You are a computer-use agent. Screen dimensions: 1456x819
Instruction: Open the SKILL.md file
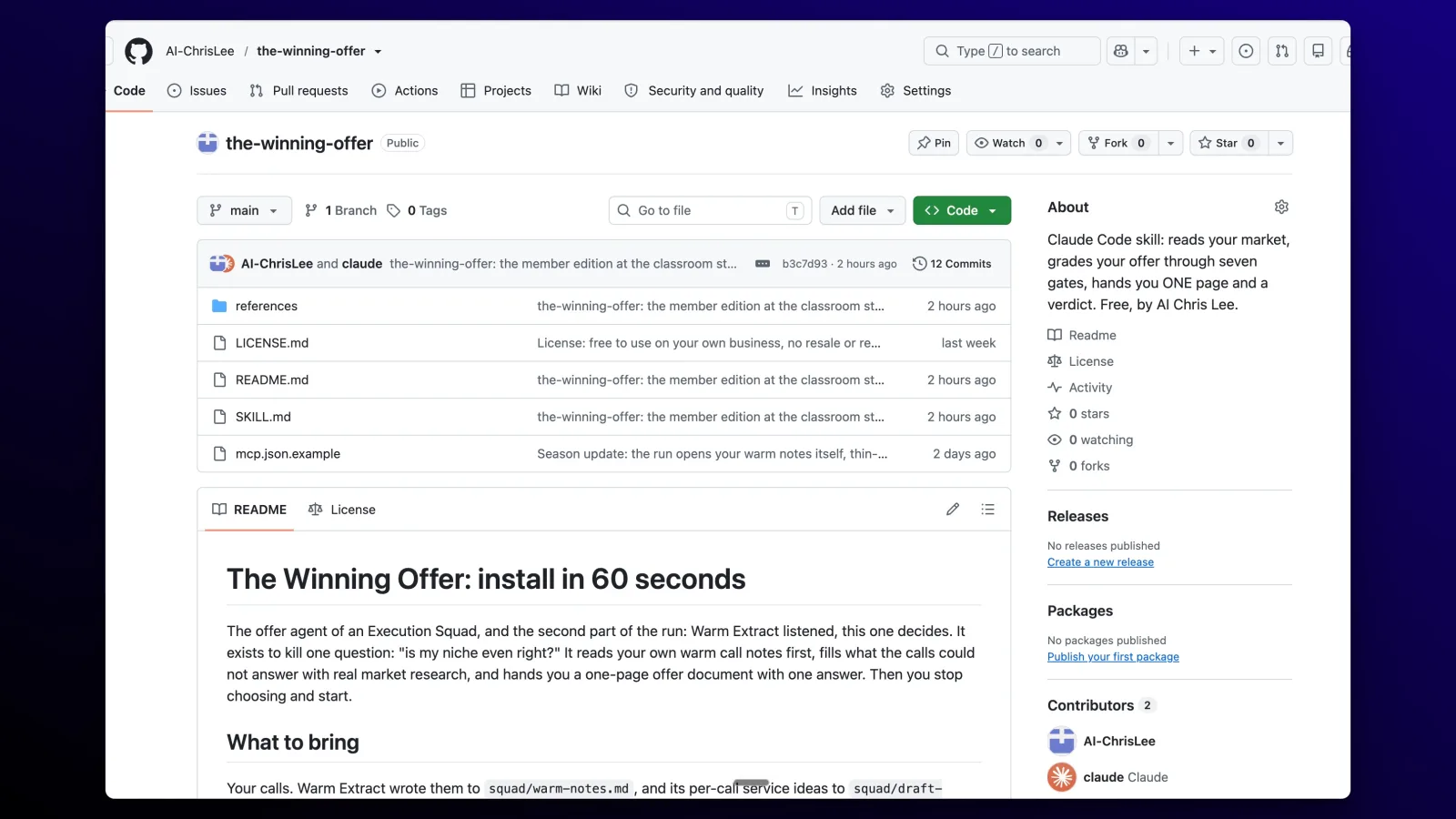263,417
